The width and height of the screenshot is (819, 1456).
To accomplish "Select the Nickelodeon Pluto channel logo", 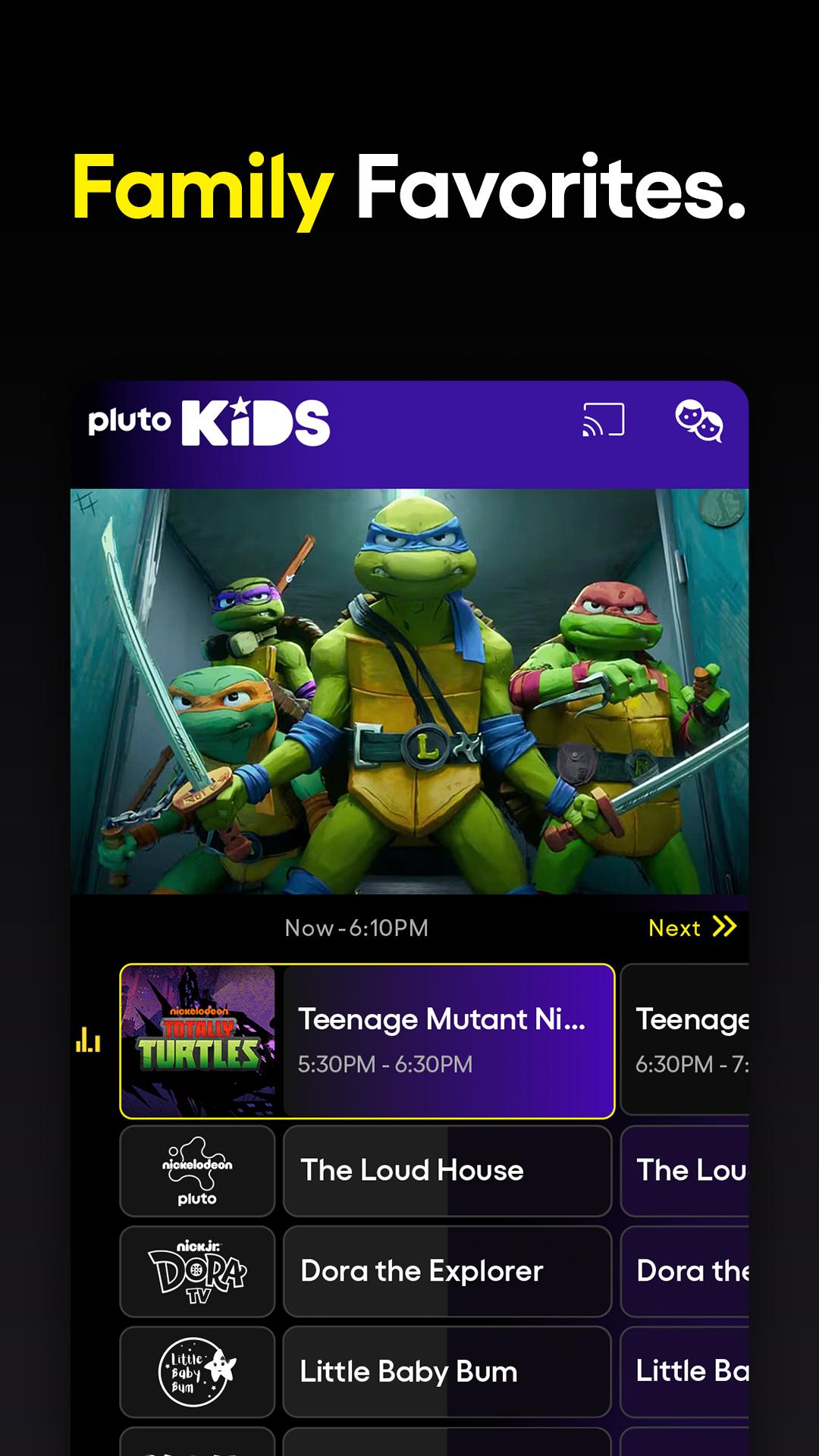I will click(x=197, y=1171).
